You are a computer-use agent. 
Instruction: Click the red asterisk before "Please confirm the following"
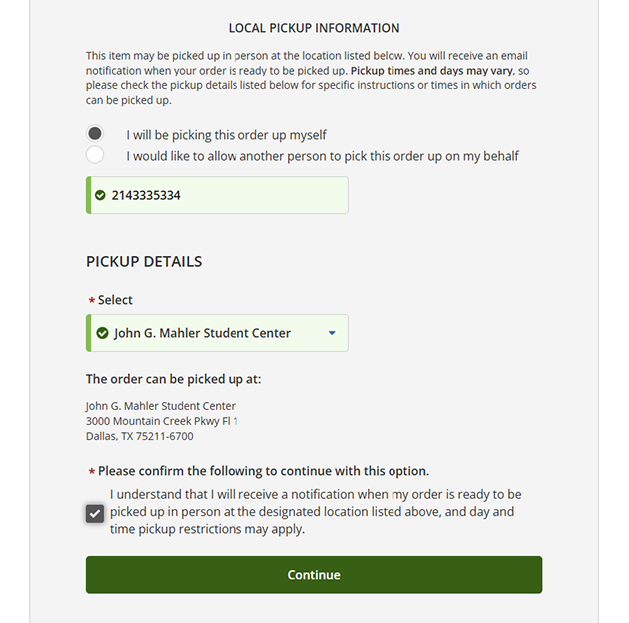[x=92, y=471]
